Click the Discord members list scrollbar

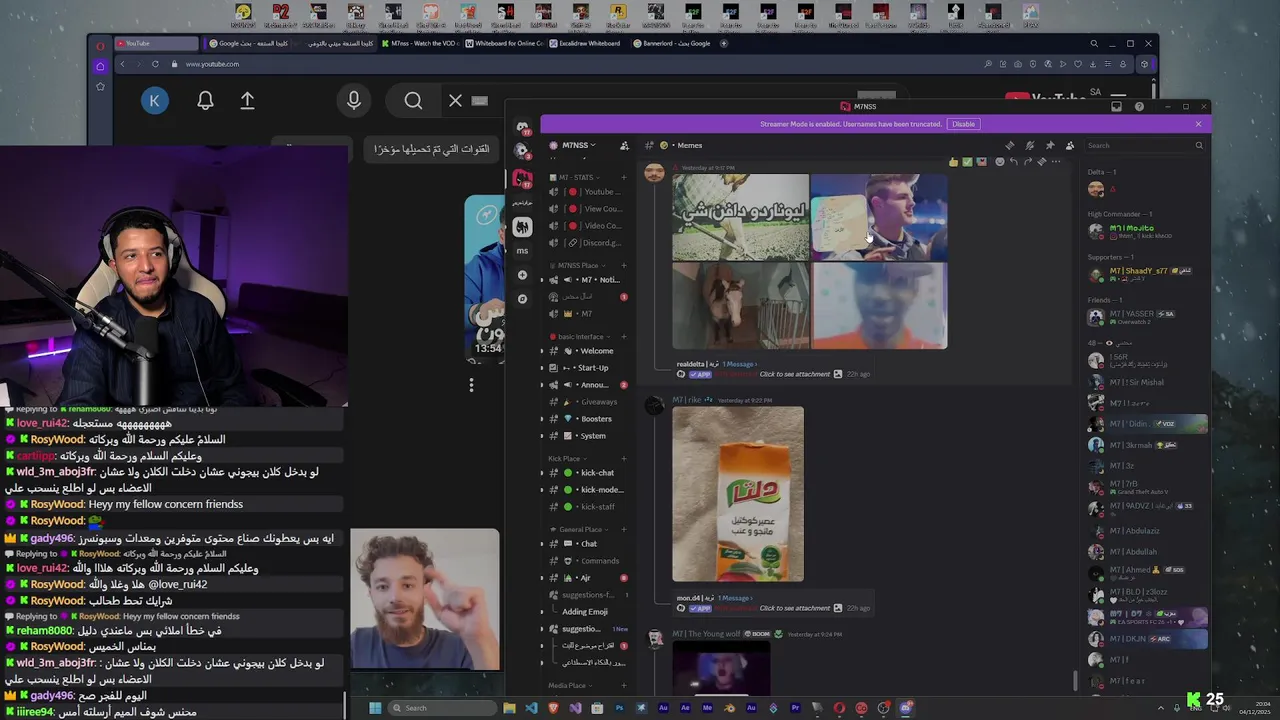[1076, 680]
